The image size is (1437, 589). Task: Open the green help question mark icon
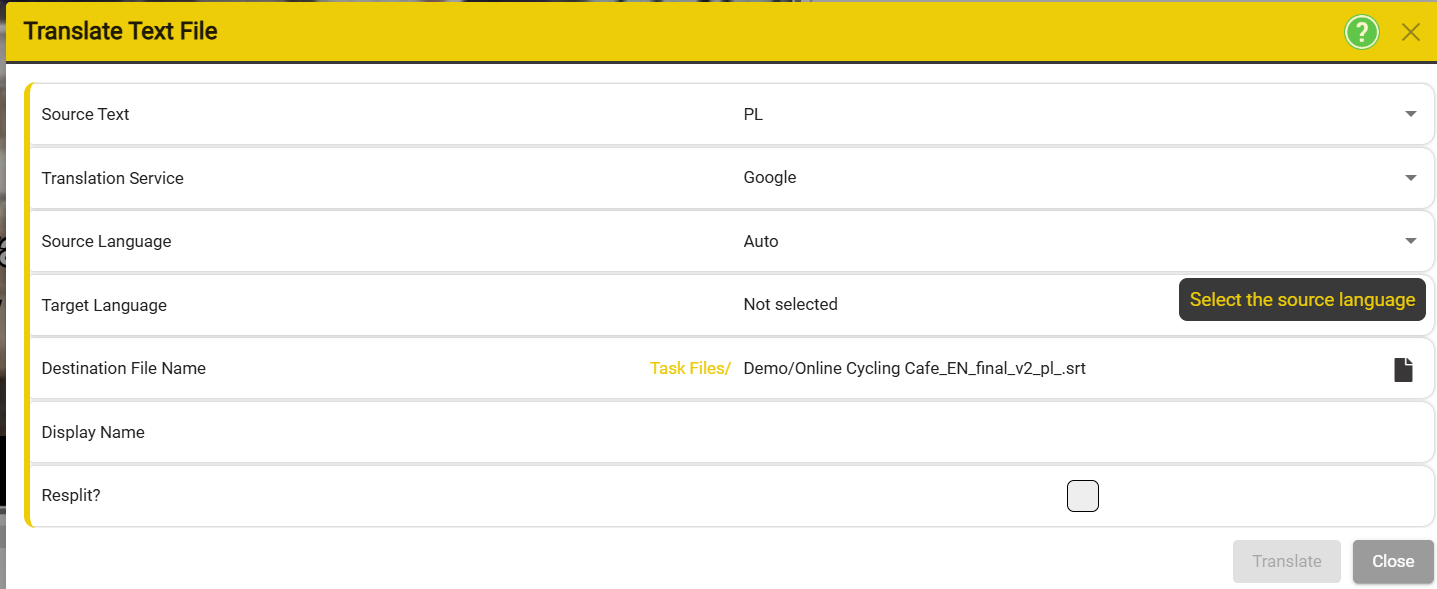click(1361, 32)
